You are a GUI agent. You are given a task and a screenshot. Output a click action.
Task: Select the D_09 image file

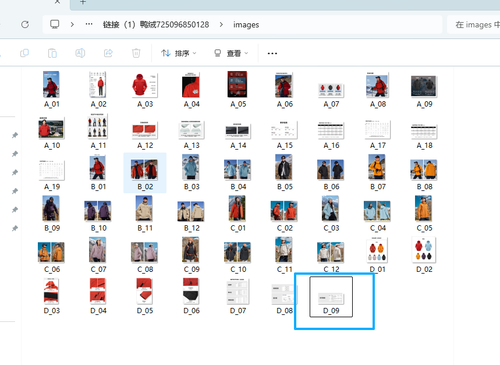tap(331, 297)
